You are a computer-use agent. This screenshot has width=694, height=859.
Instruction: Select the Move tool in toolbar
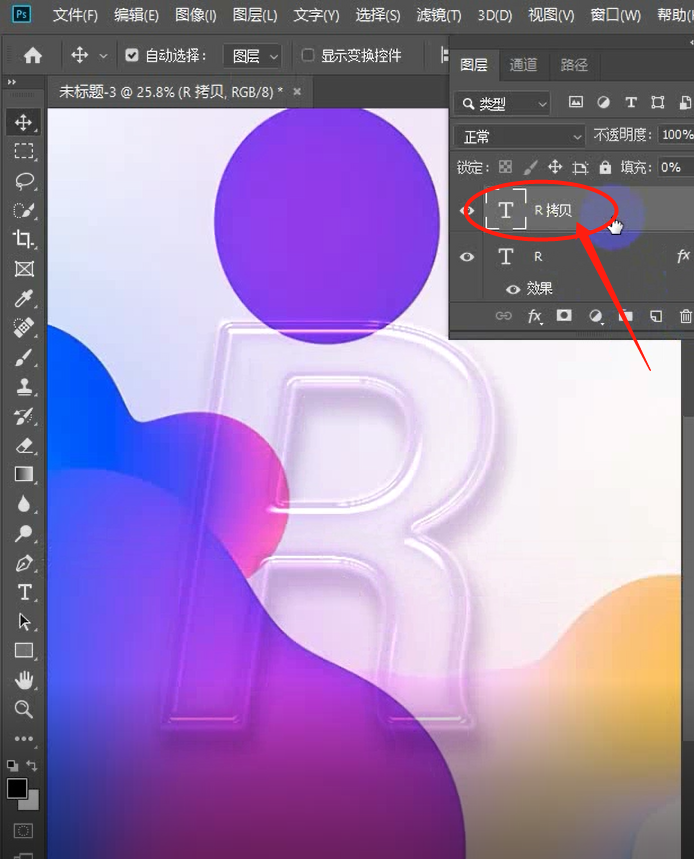[x=23, y=122]
